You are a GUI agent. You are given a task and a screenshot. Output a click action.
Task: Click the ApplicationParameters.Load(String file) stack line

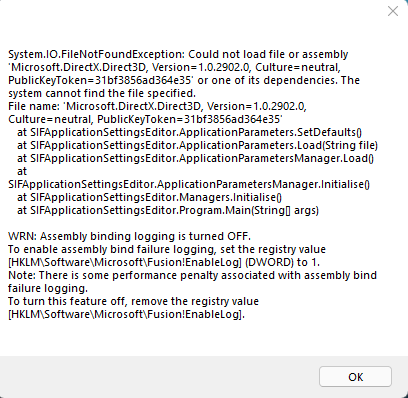click(197, 145)
